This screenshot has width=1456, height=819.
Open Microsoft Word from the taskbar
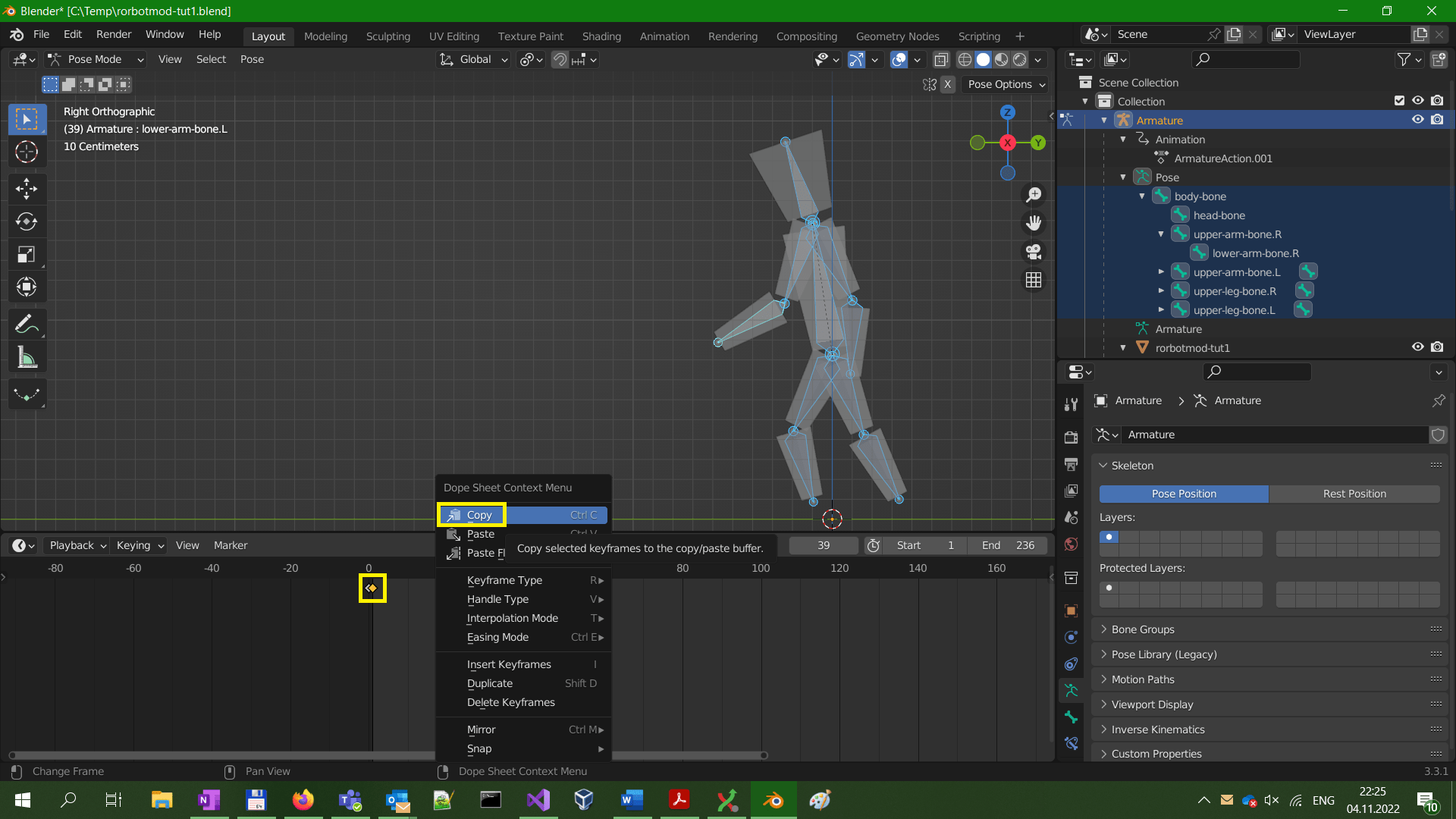click(632, 800)
